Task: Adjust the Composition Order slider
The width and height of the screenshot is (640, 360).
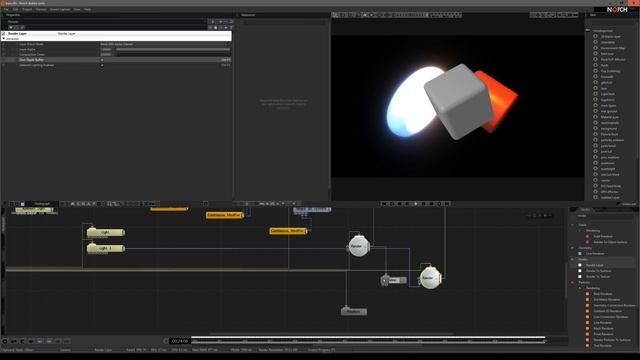Action: 173,55
